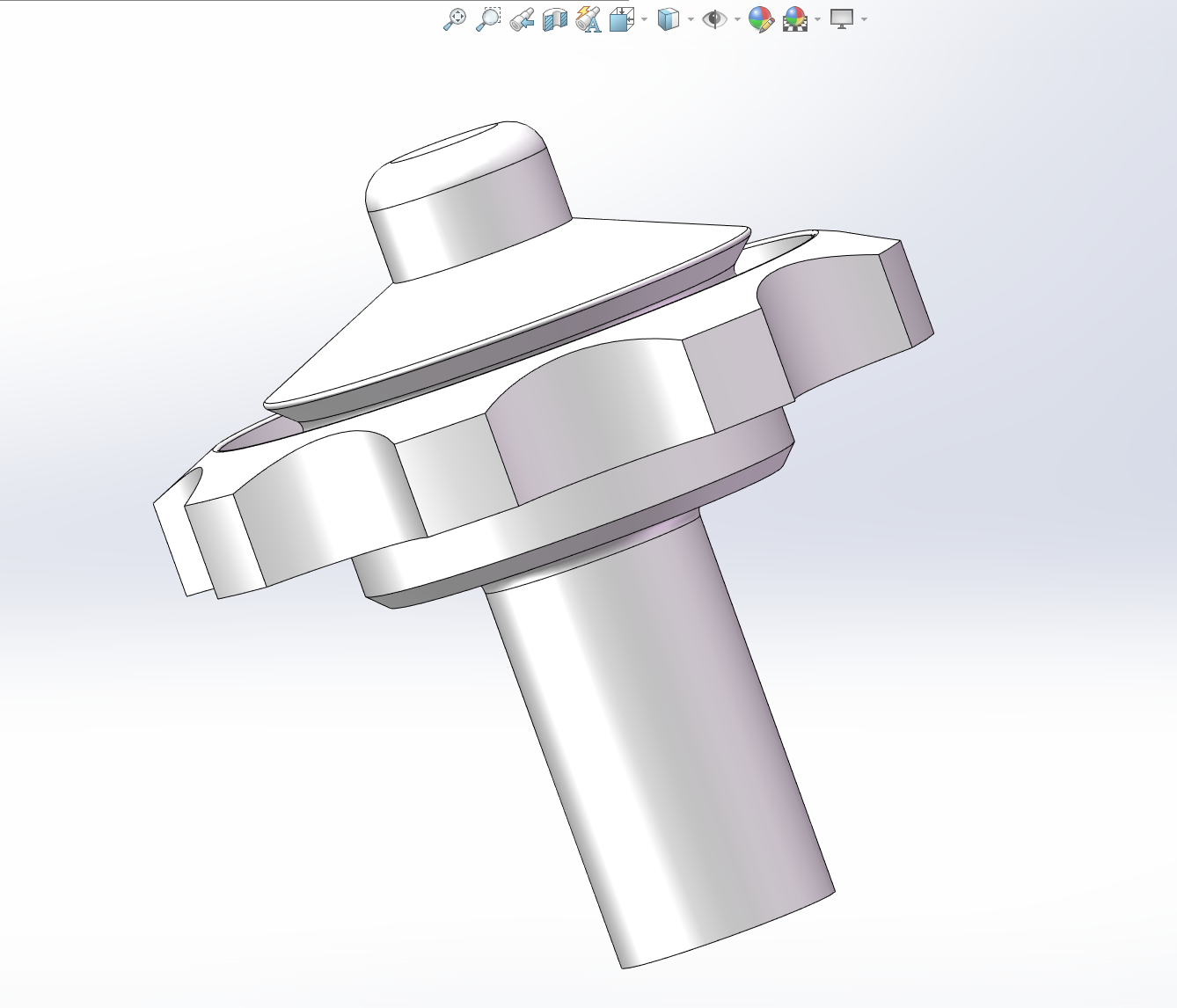Toggle the Section View tool

[x=554, y=19]
